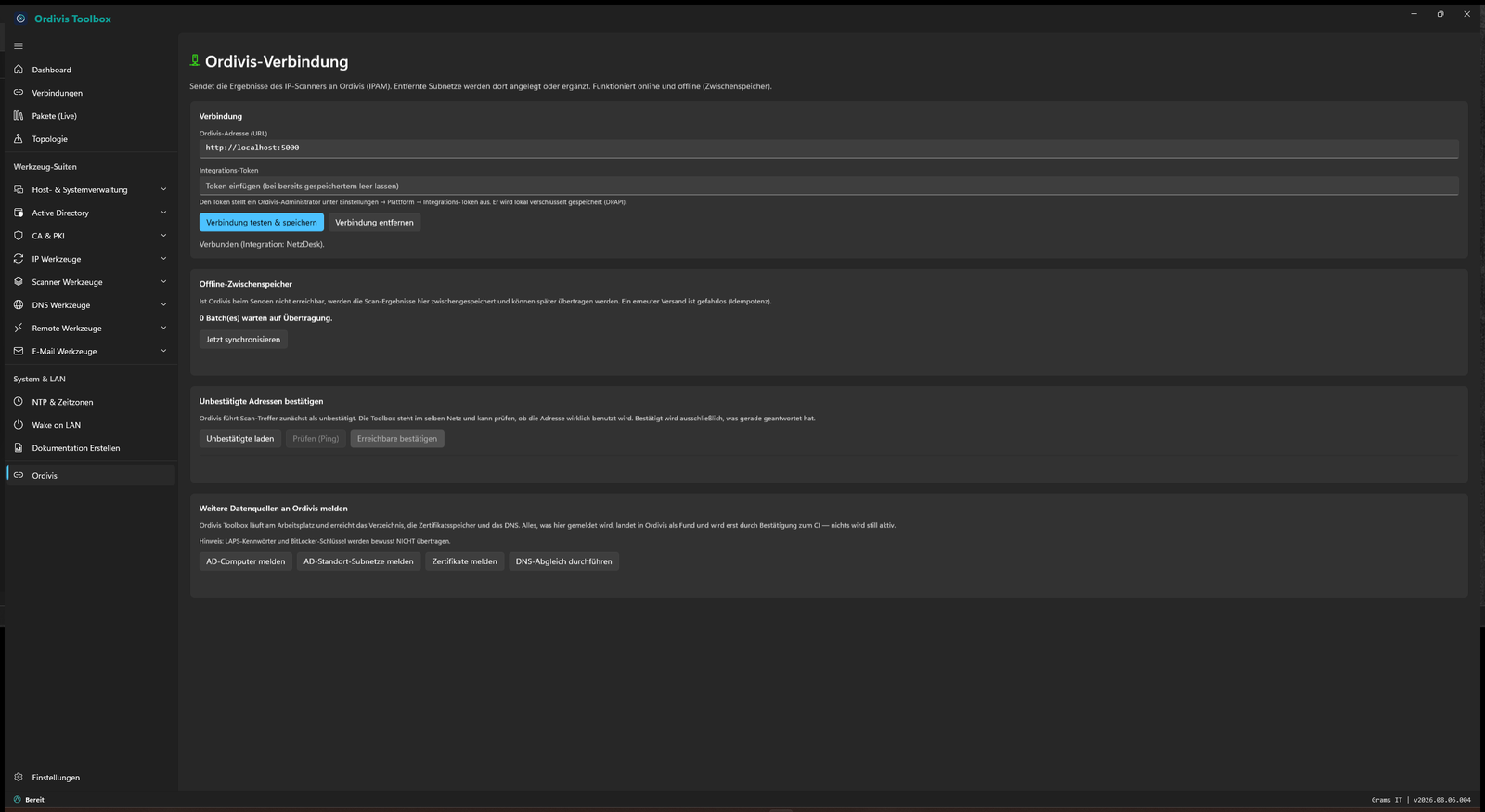Click status text 'Verbunden (Integration: NetzDesk).'

point(262,245)
